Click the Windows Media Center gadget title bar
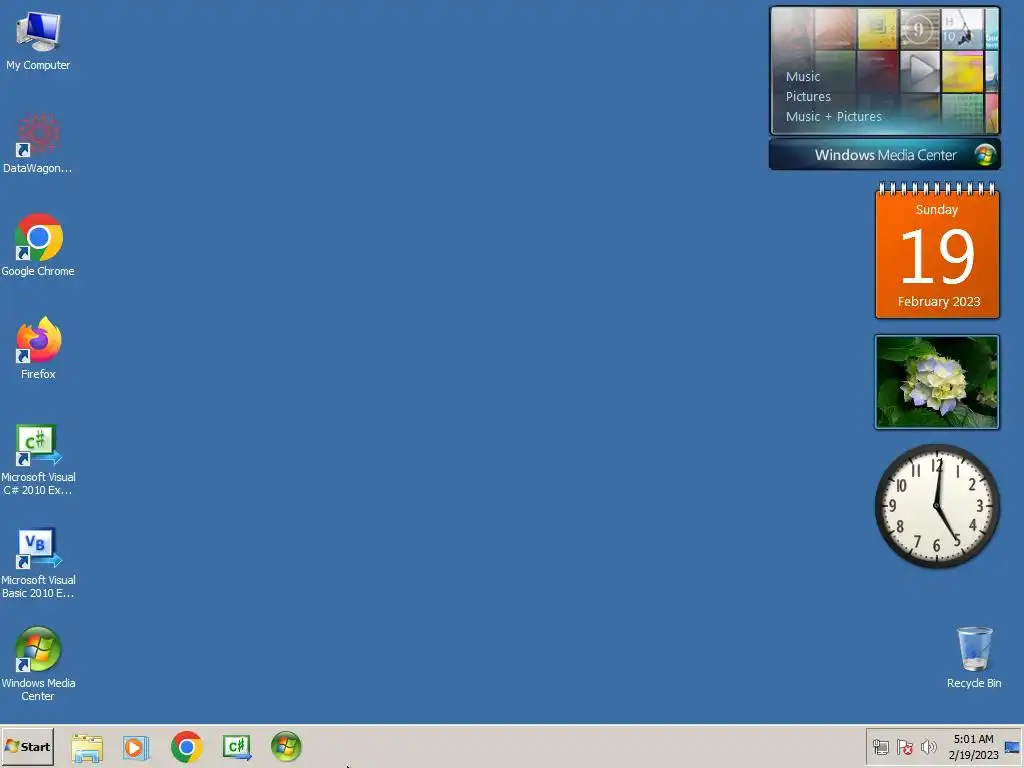The image size is (1024, 768). [885, 155]
